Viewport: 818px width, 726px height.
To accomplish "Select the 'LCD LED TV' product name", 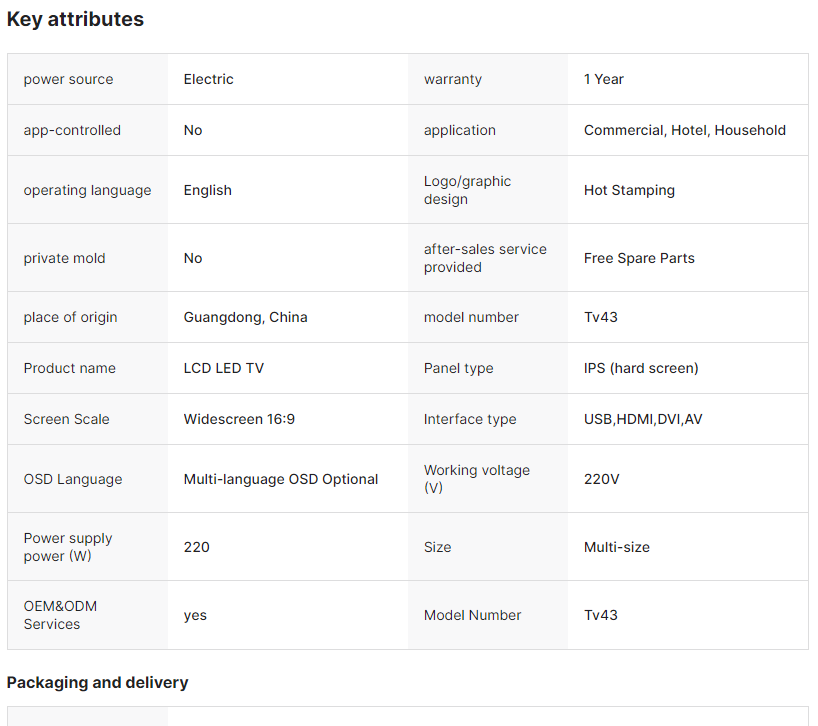I will pos(223,368).
